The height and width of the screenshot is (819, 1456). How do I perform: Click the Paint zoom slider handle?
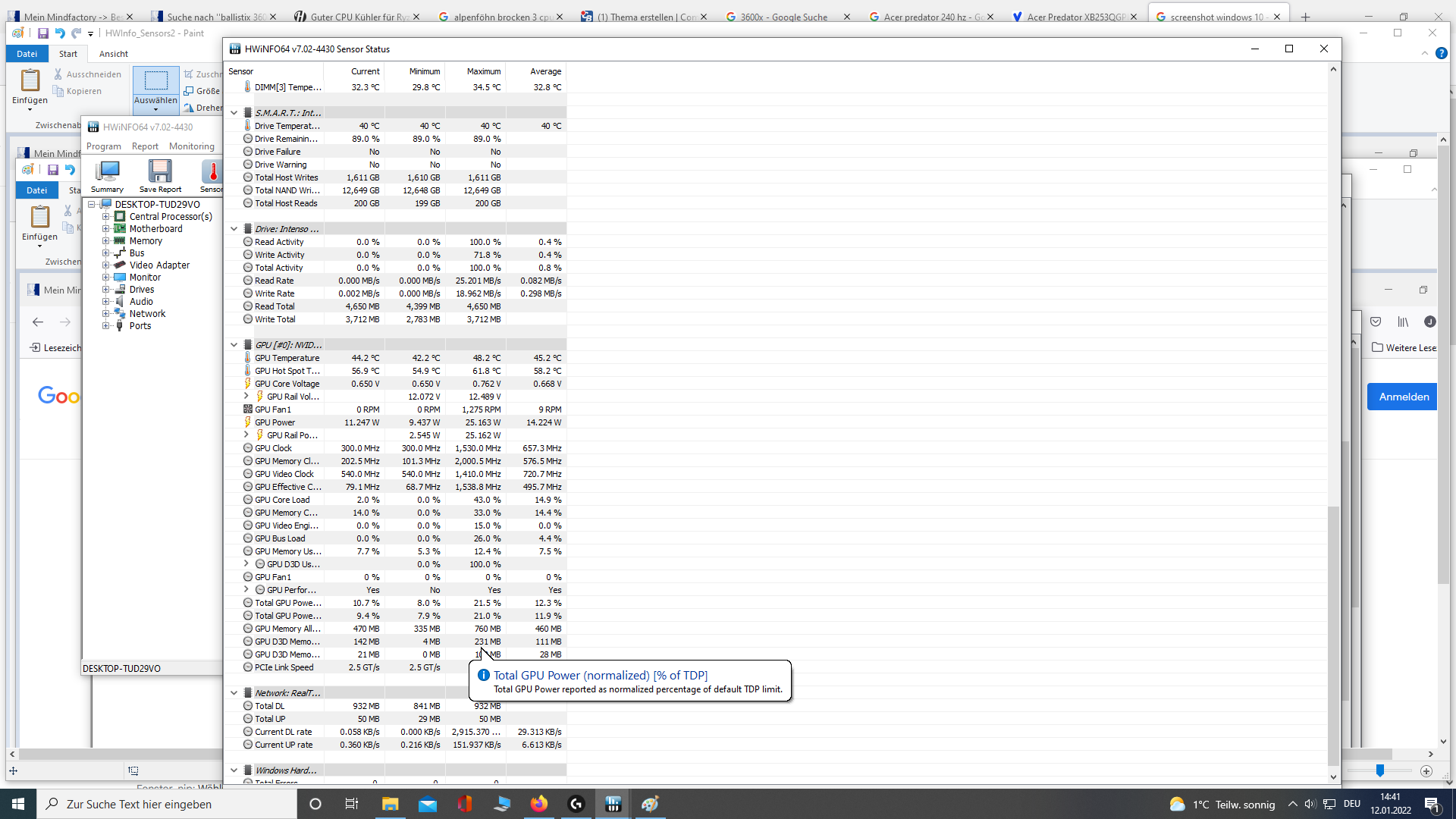pyautogui.click(x=1380, y=770)
